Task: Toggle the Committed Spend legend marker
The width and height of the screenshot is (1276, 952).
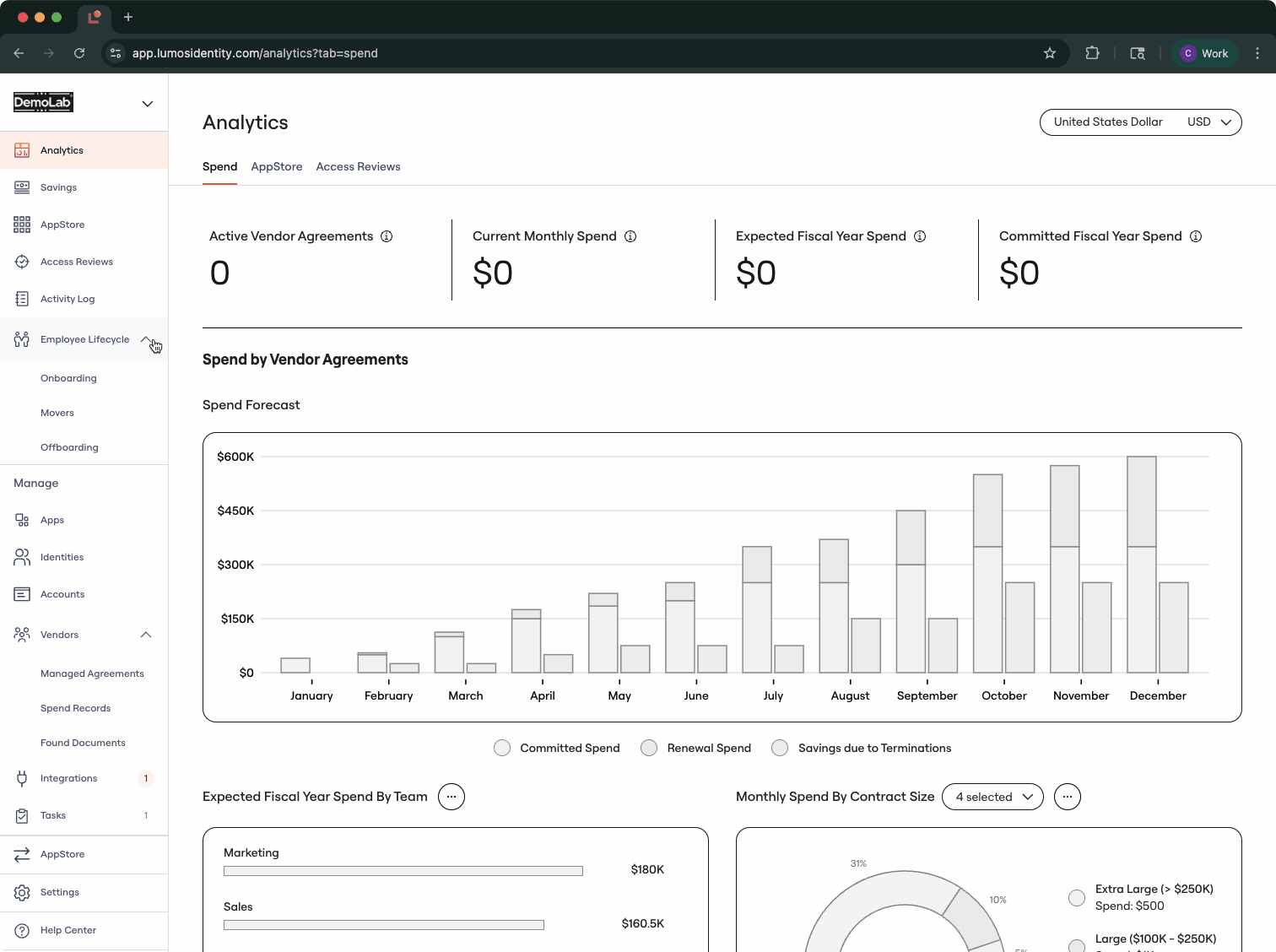Action: click(x=502, y=748)
